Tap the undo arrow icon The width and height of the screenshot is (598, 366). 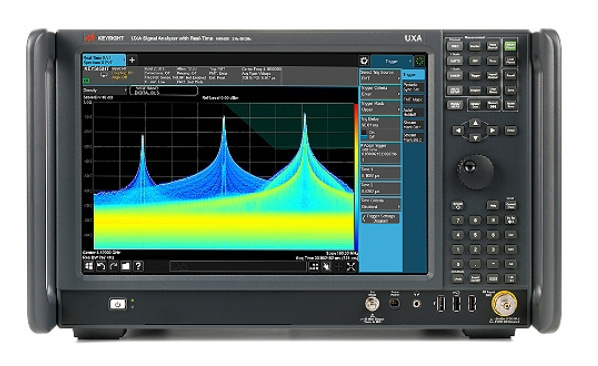[101, 266]
